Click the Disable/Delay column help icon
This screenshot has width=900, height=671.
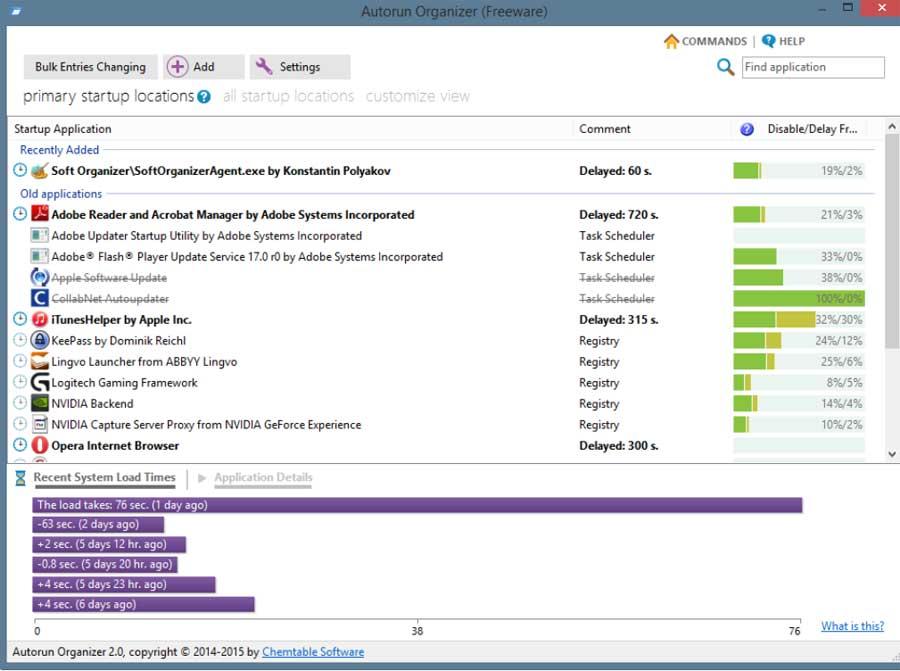[x=747, y=129]
